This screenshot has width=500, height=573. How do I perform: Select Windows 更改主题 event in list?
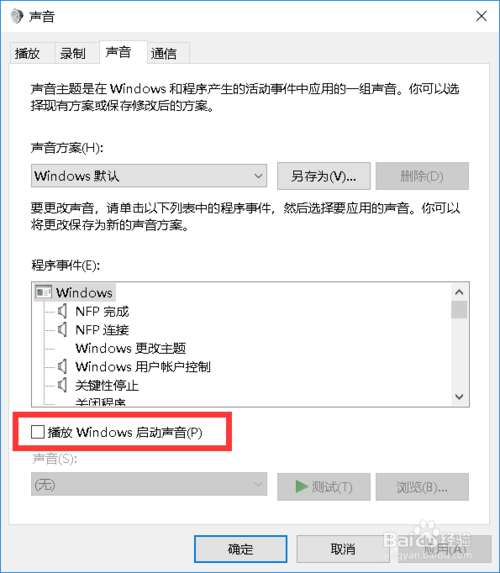coord(130,348)
